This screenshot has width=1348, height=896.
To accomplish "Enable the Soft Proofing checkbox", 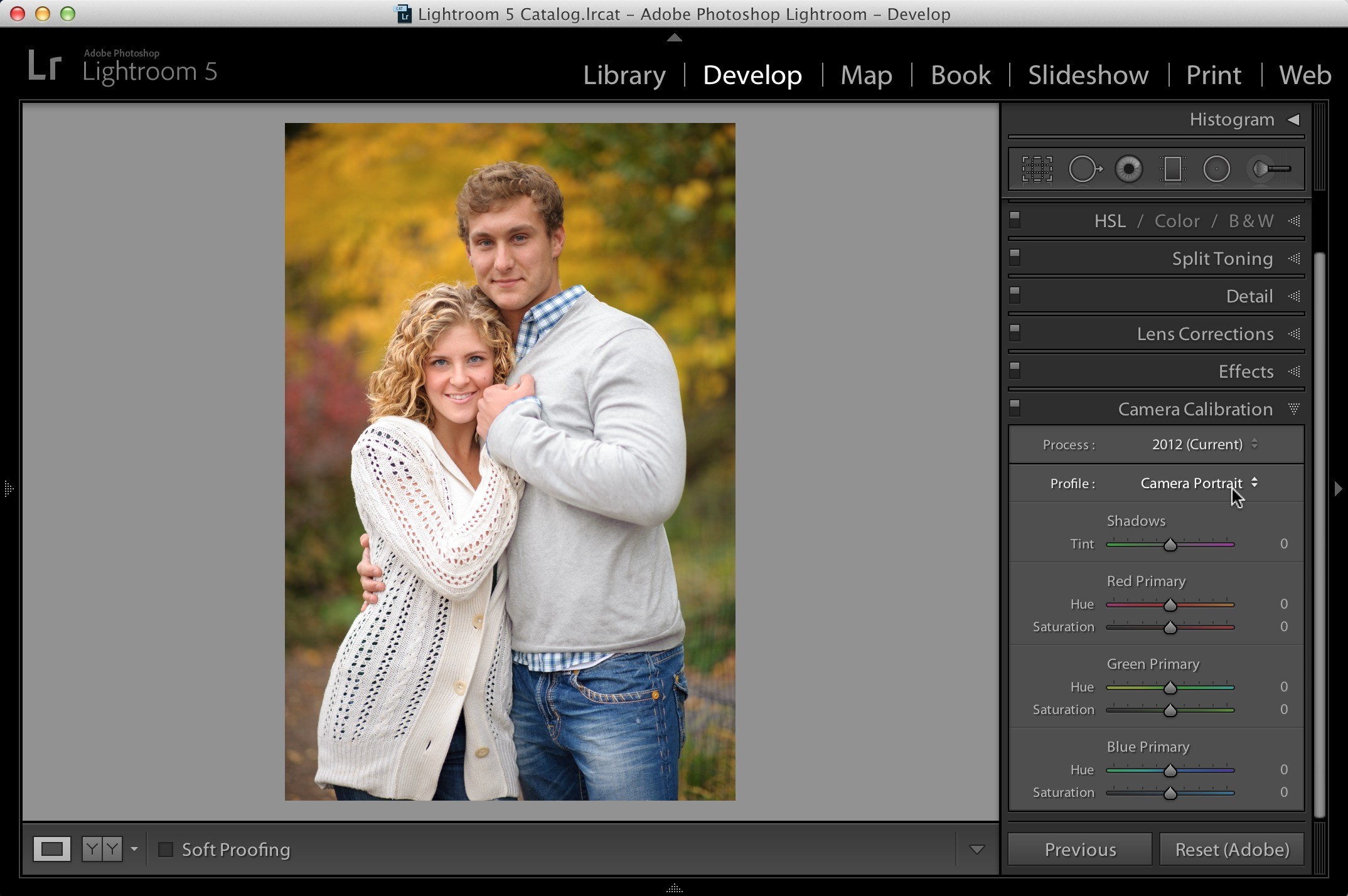I will pyautogui.click(x=166, y=850).
